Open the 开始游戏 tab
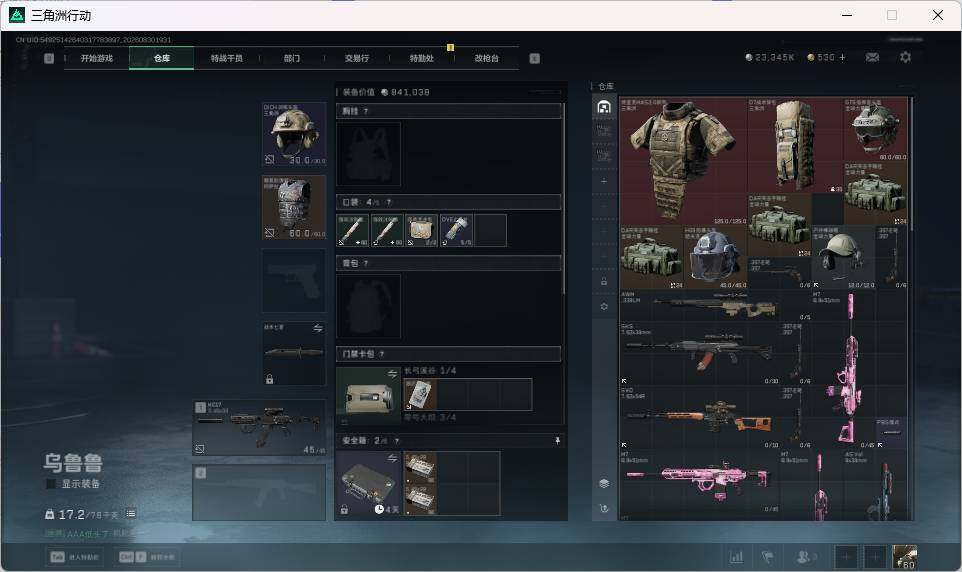 tap(97, 58)
